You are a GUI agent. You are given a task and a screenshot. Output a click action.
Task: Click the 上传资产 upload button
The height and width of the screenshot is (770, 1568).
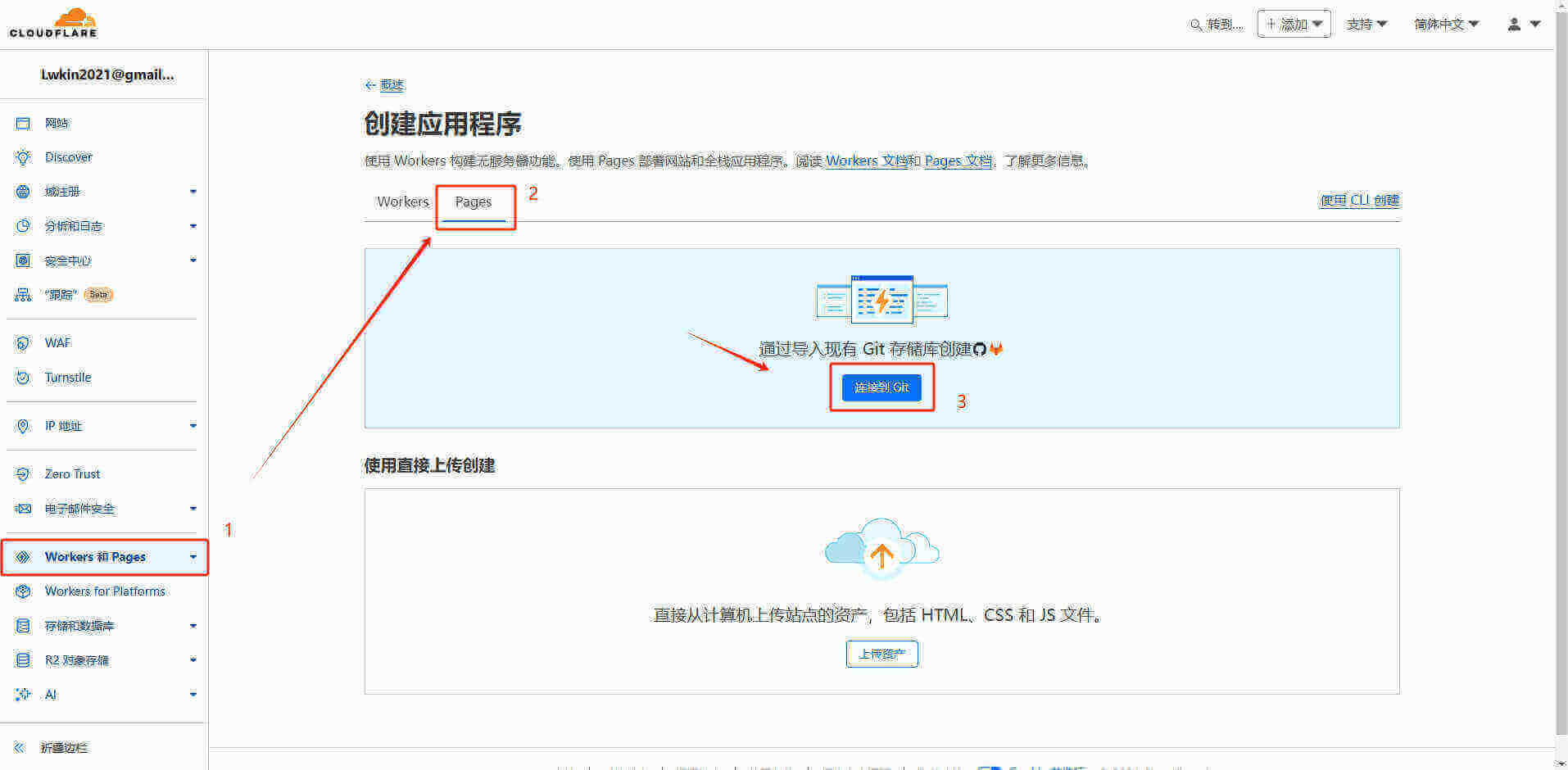pos(881,654)
